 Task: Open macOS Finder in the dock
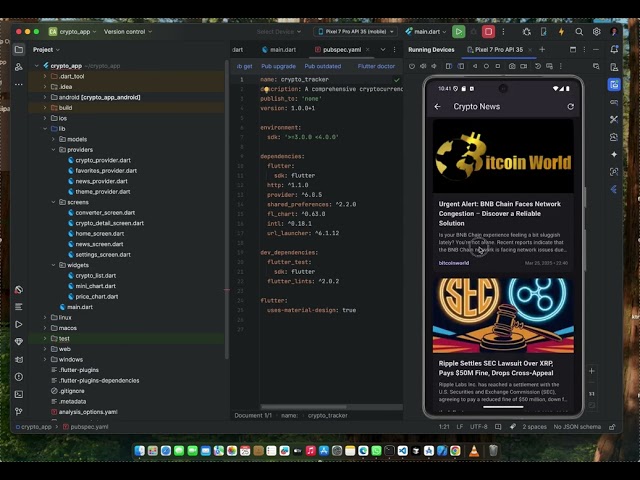click(140, 451)
